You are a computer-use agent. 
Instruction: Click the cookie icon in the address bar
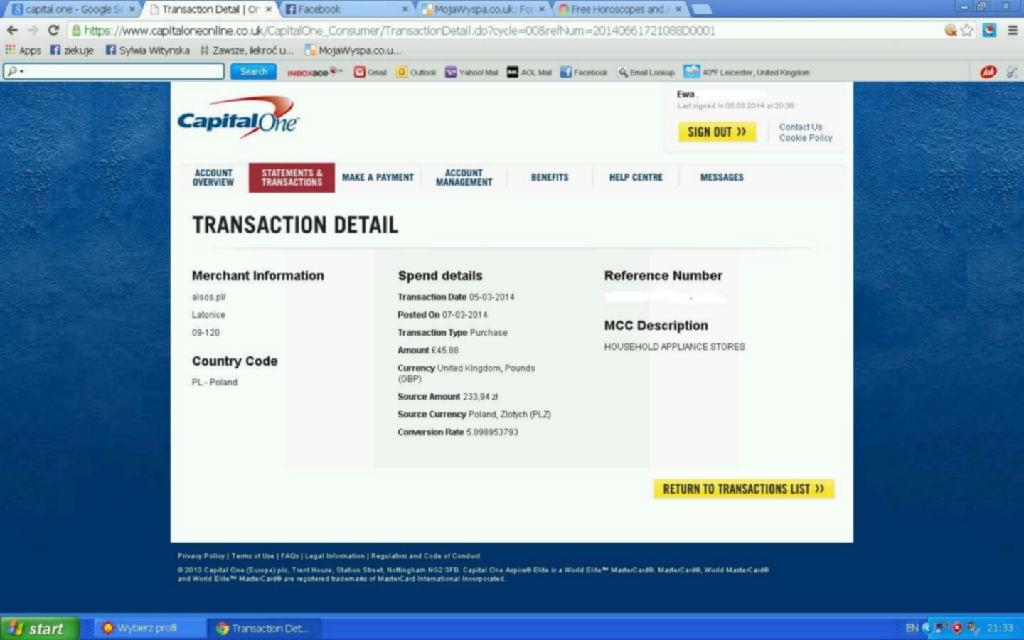click(x=950, y=30)
